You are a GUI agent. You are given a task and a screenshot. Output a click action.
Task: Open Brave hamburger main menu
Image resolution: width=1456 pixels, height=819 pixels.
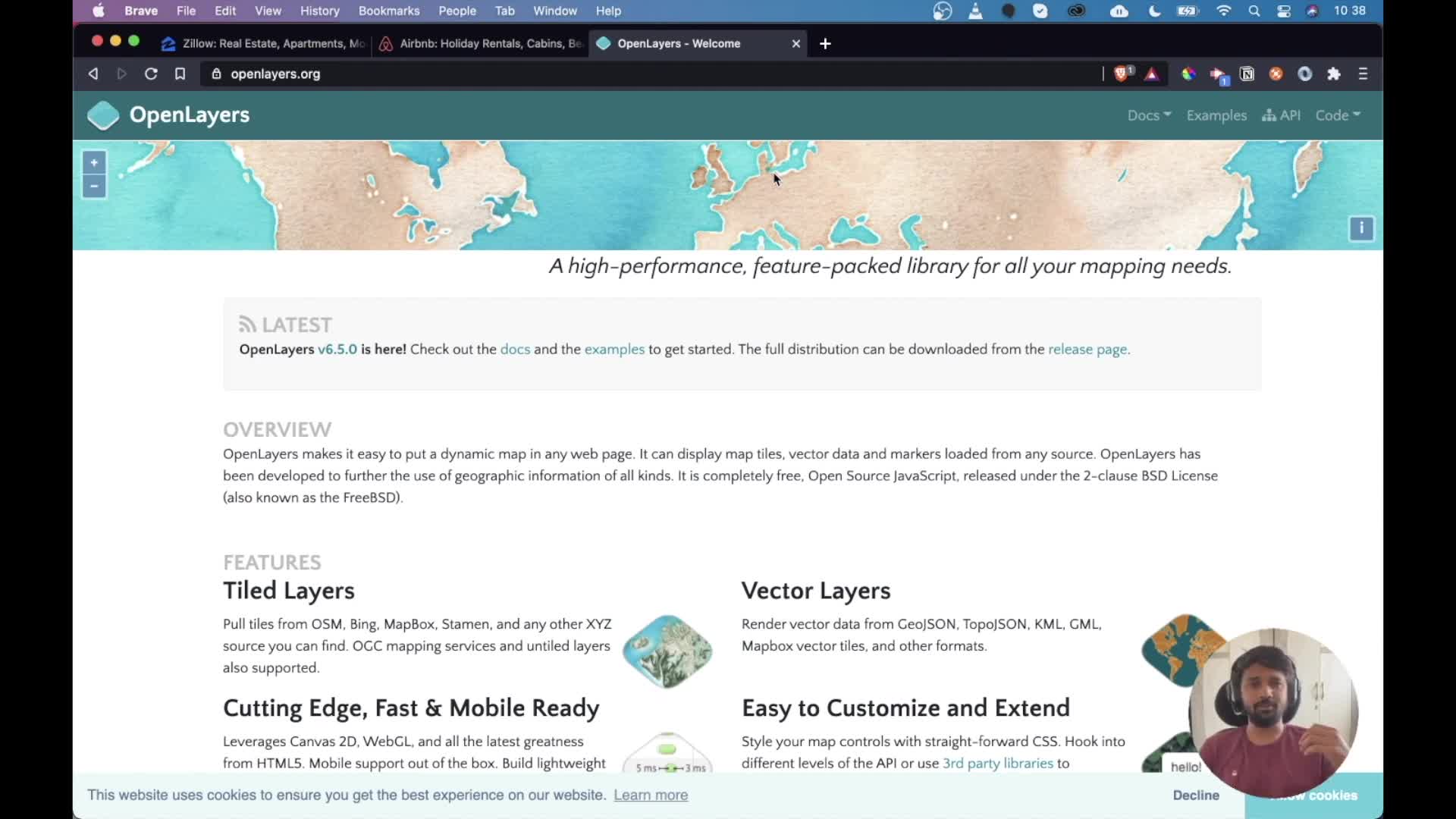pyautogui.click(x=1363, y=74)
